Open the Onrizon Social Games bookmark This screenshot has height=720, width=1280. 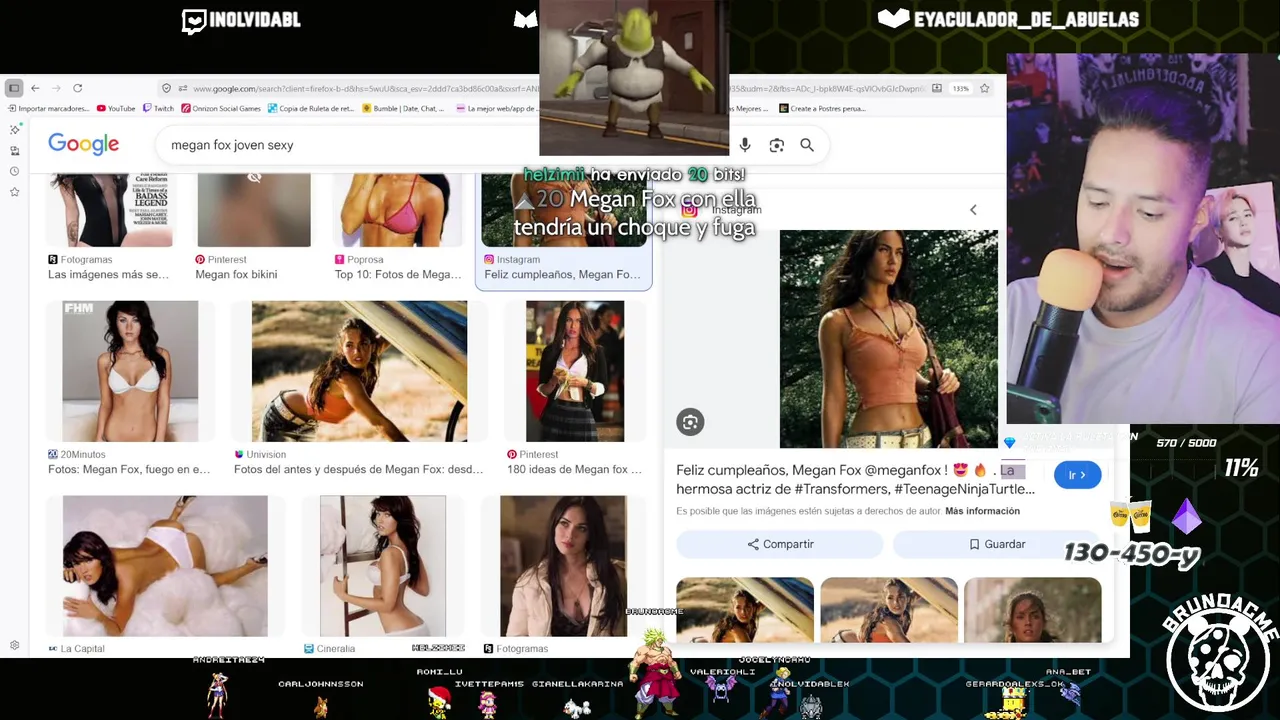click(221, 108)
